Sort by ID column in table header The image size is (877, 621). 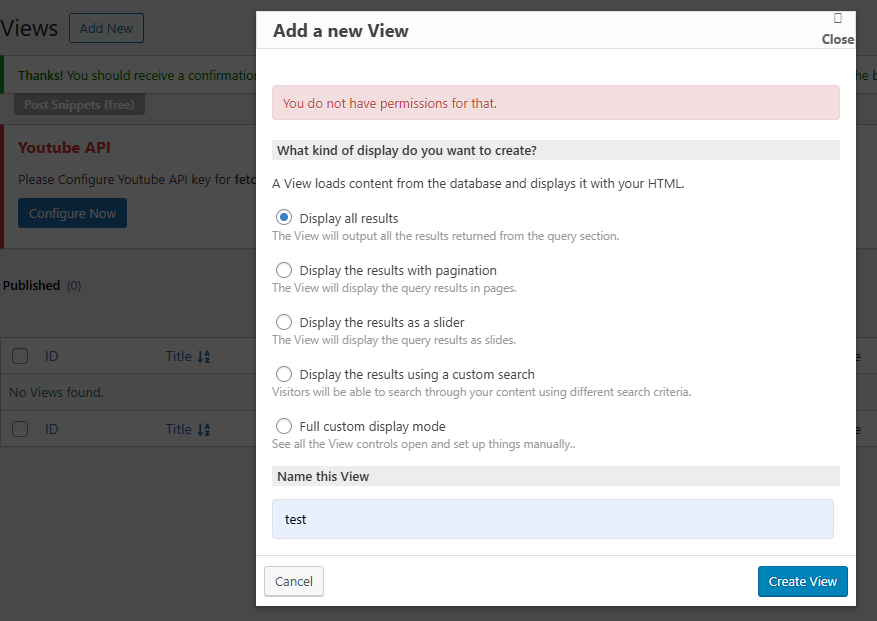pyautogui.click(x=52, y=356)
